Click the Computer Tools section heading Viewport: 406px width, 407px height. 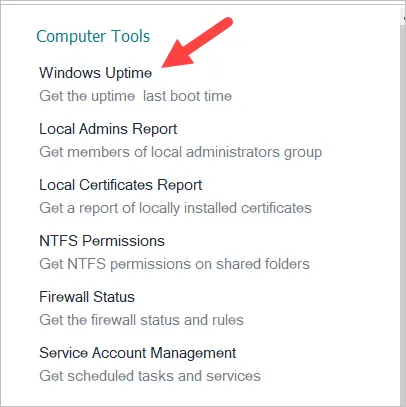[93, 36]
